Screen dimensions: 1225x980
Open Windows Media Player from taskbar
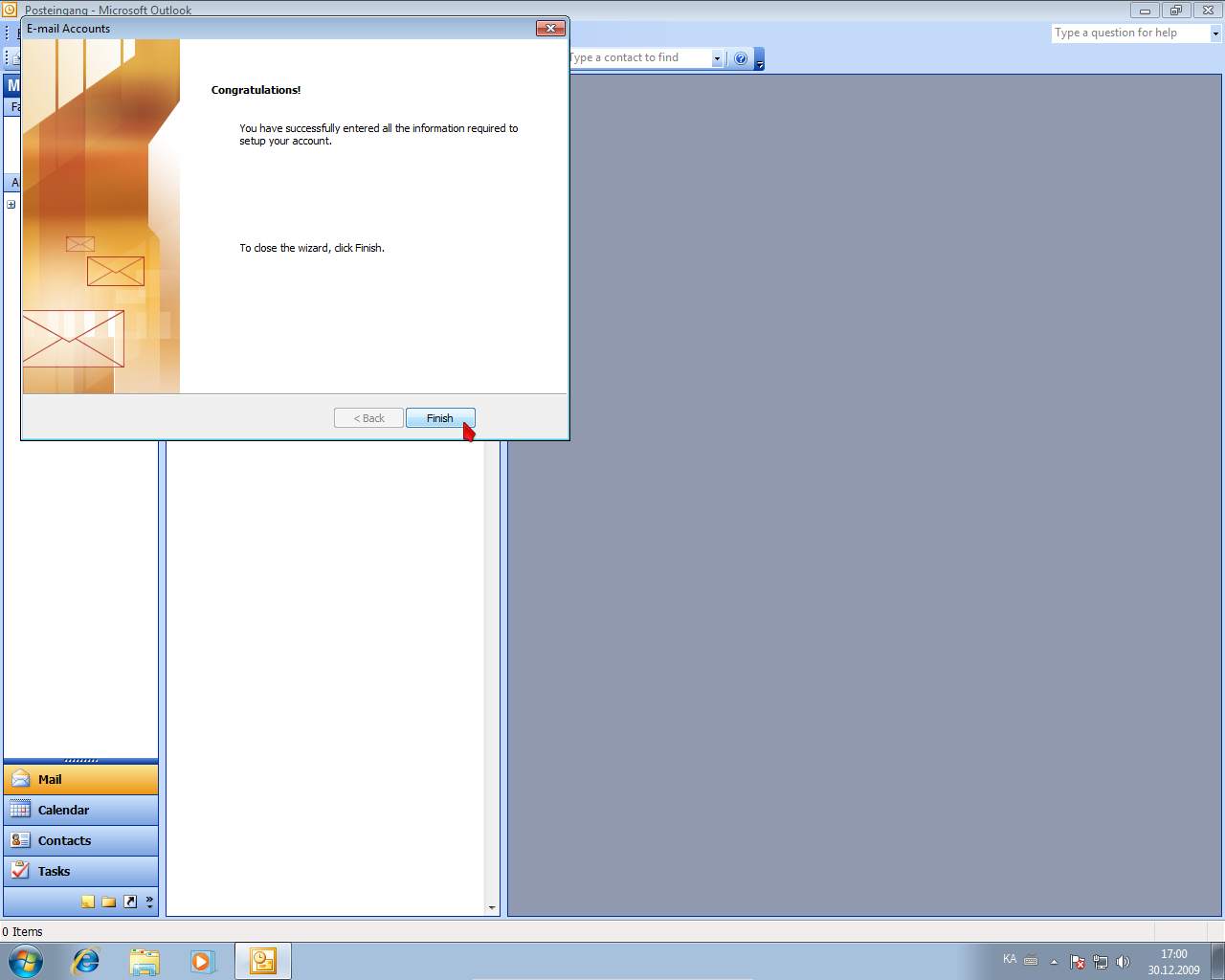coord(202,961)
